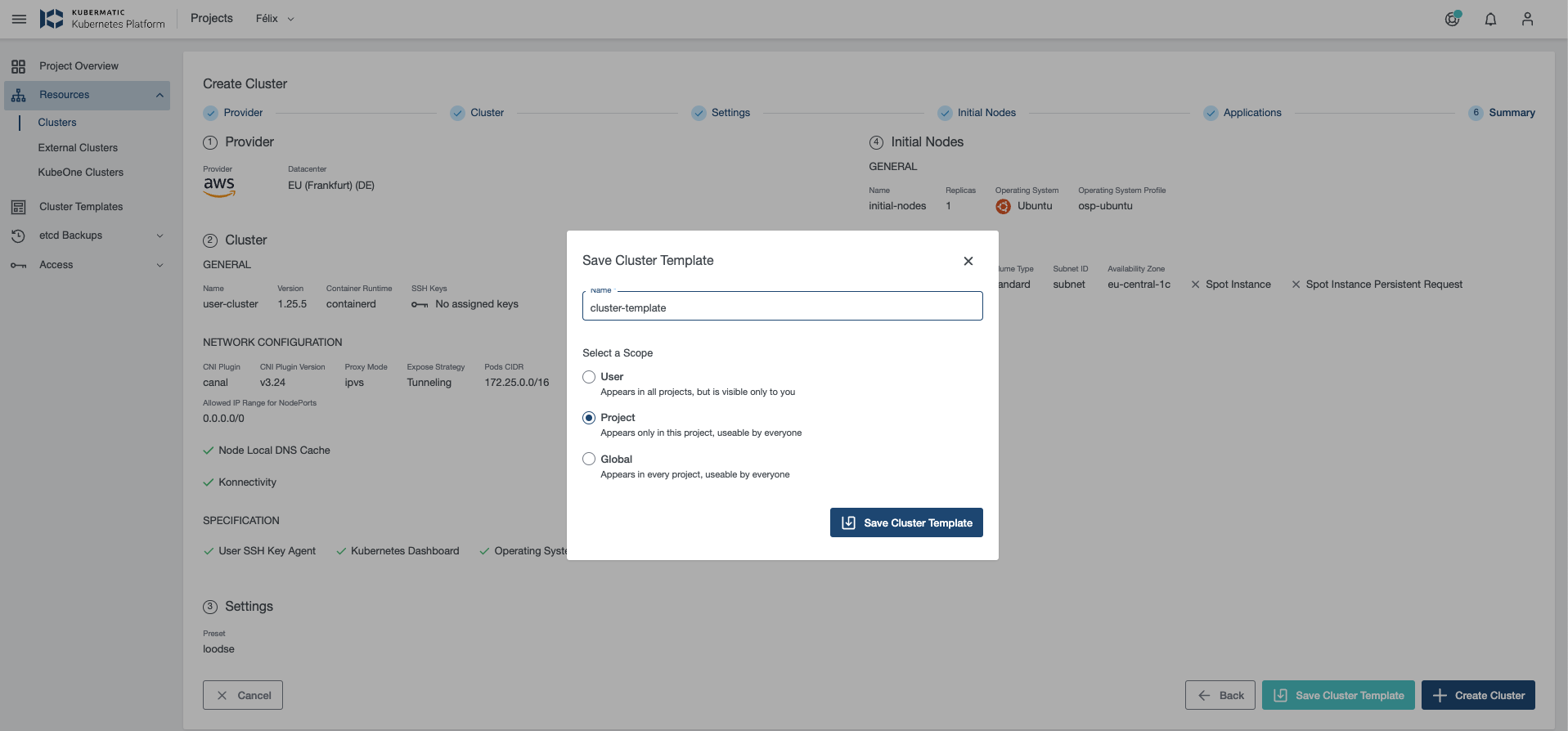Image resolution: width=1568 pixels, height=731 pixels.
Task: Open the help and support icon
Action: tap(1452, 19)
